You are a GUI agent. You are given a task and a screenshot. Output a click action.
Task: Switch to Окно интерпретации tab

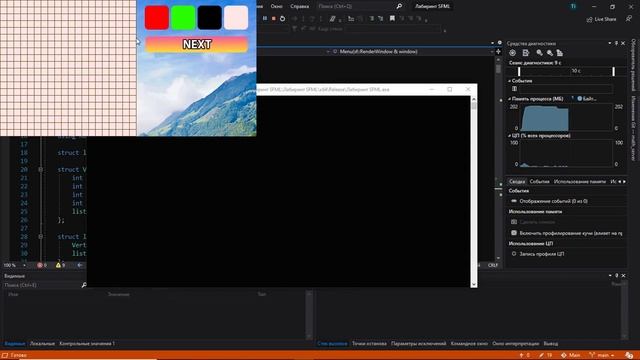(516, 344)
